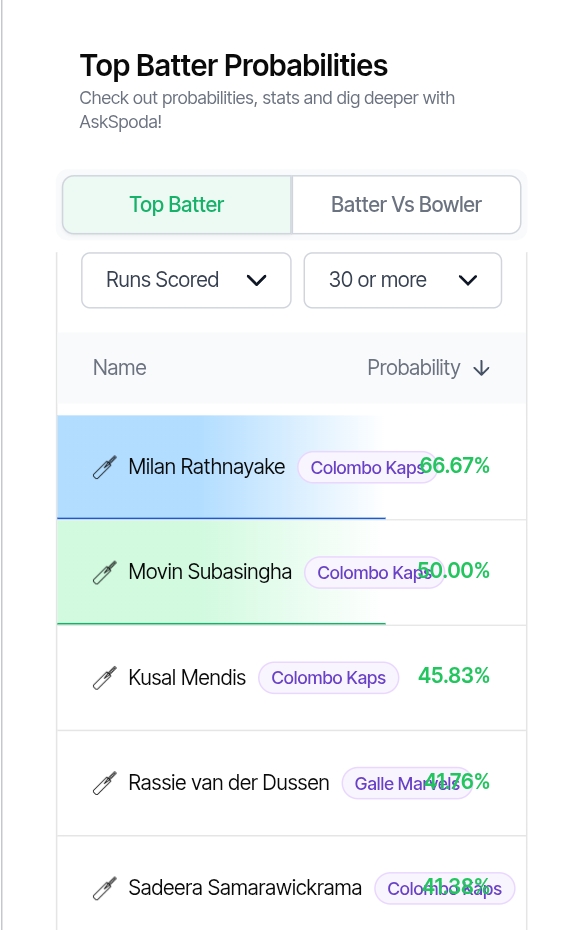Click the Galle Marvels team badge
The height and width of the screenshot is (930, 579).
tap(407, 783)
